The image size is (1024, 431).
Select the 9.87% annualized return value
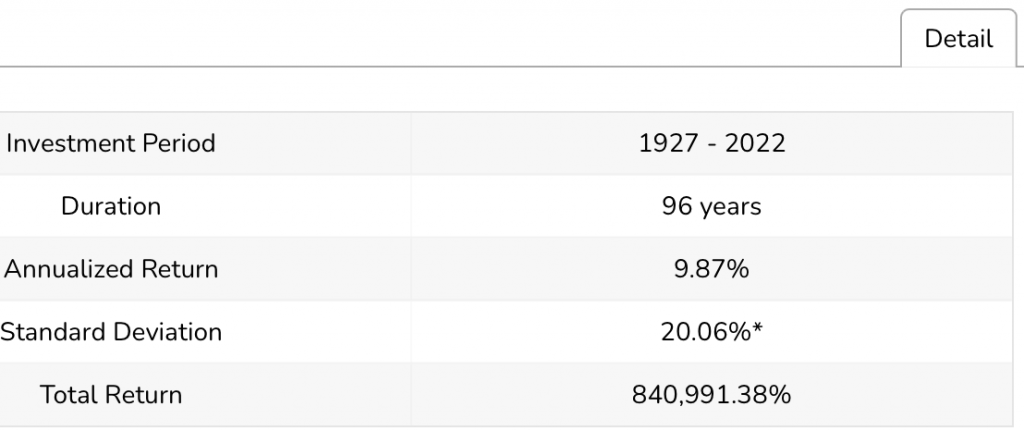click(711, 269)
